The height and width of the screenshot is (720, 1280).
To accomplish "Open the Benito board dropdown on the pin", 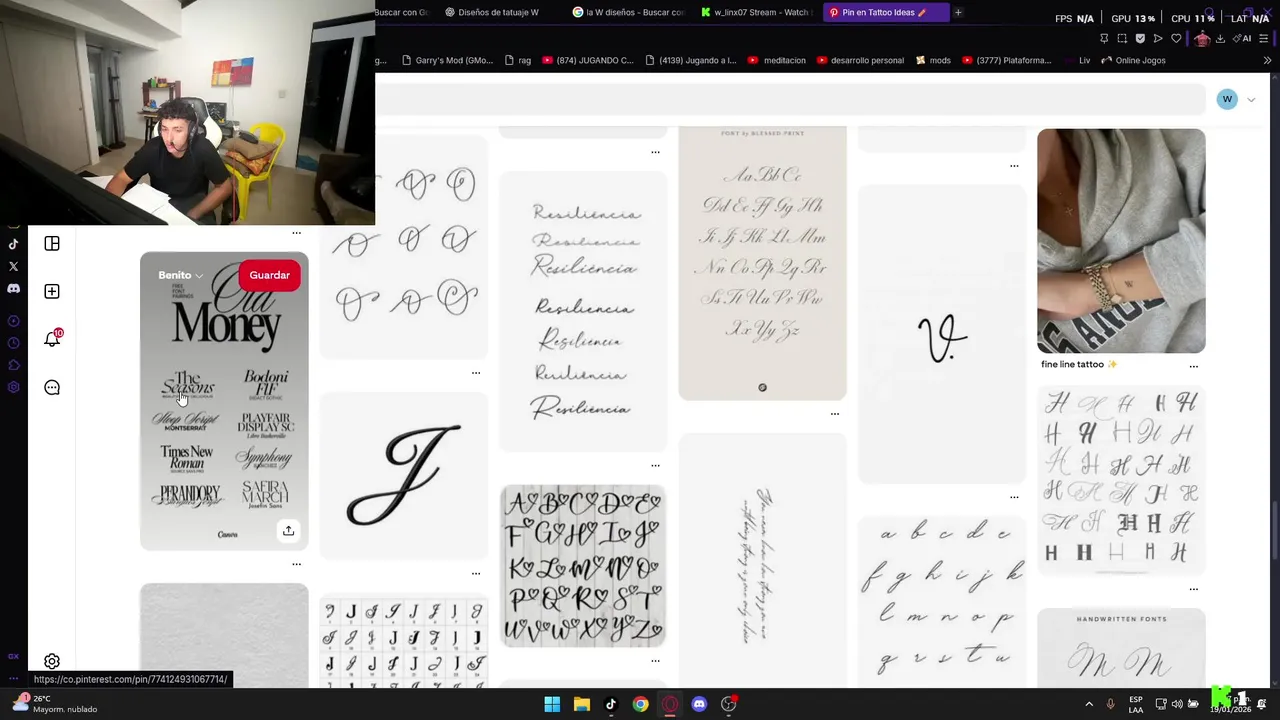I will pos(180,275).
